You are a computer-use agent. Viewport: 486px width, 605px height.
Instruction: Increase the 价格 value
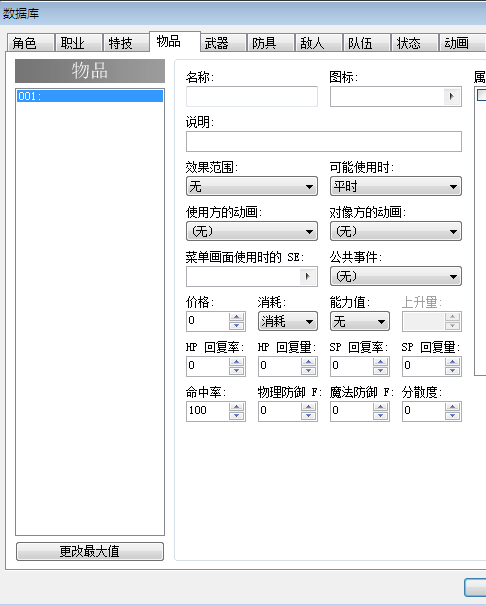[x=236, y=317]
